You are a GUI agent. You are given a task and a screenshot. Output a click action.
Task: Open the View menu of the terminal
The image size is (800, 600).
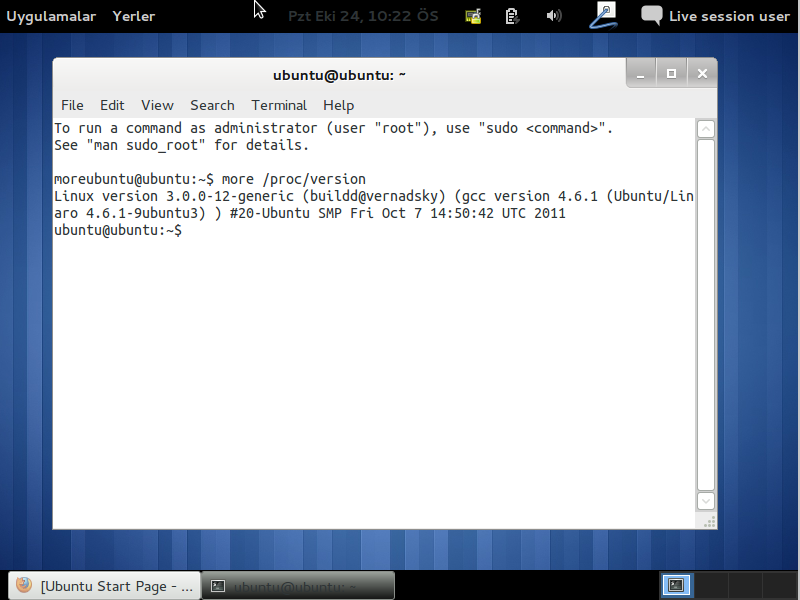click(x=156, y=105)
